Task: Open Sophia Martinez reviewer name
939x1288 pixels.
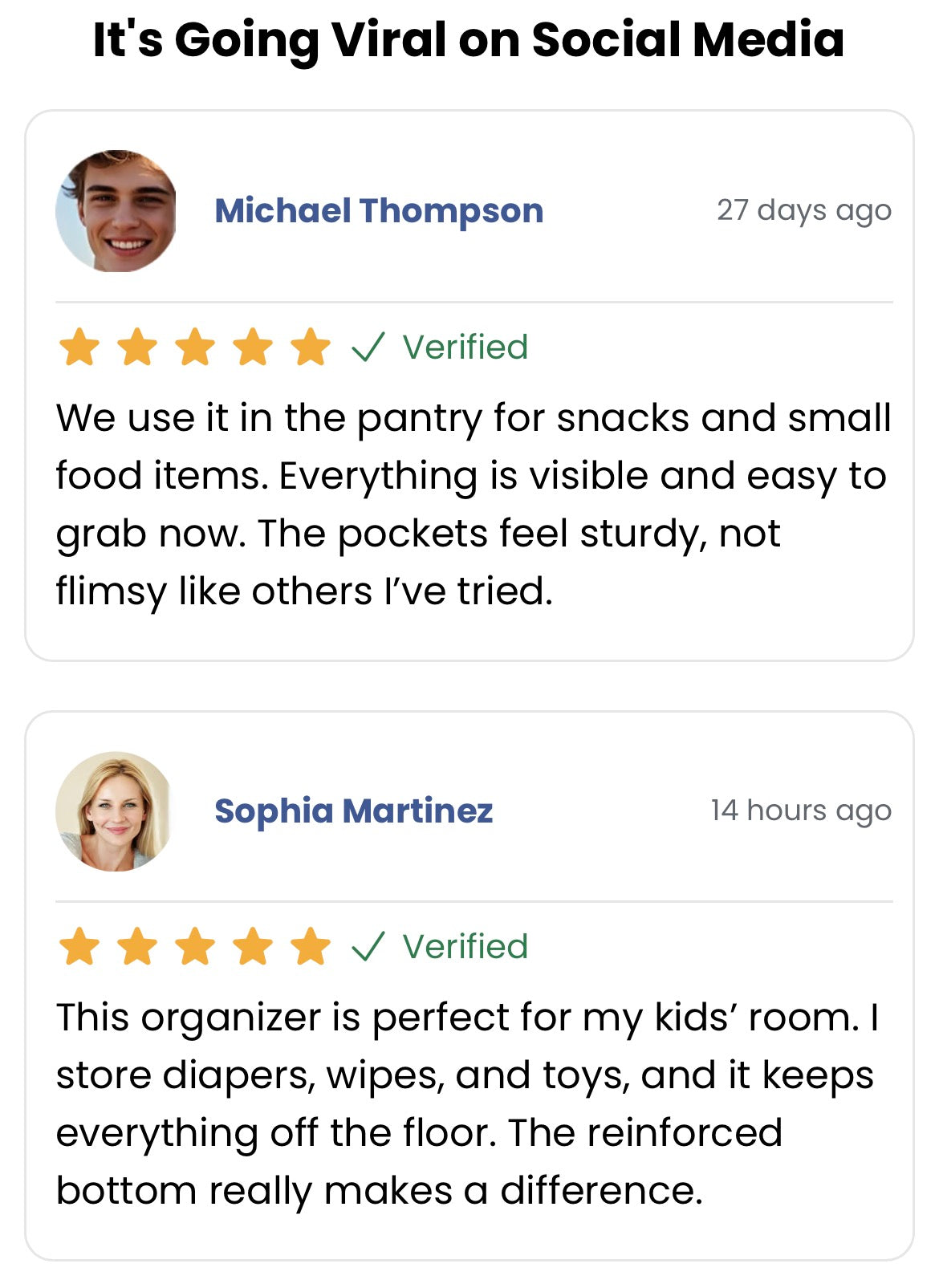Action: tap(353, 811)
